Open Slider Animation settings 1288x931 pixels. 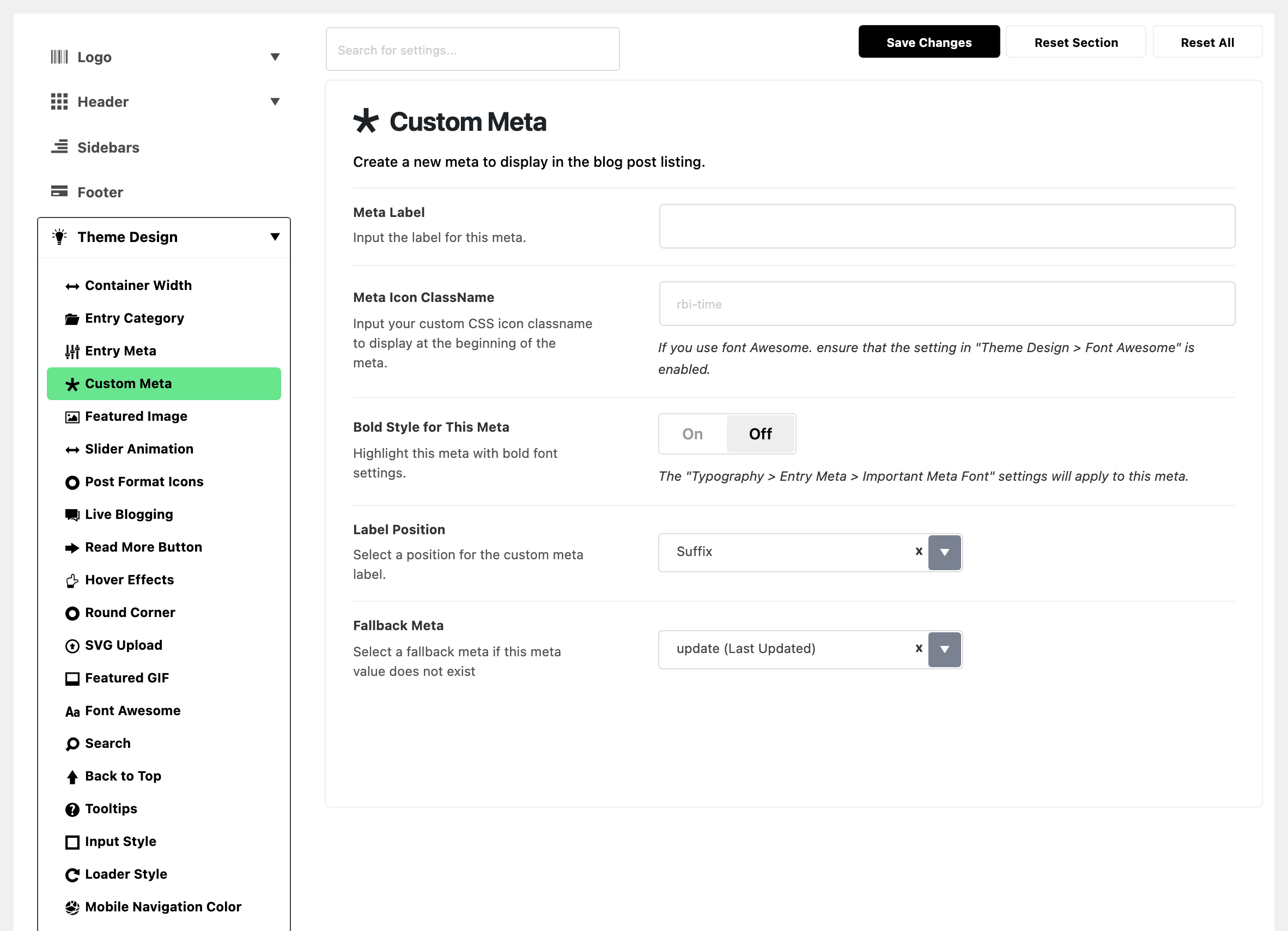tap(163, 449)
